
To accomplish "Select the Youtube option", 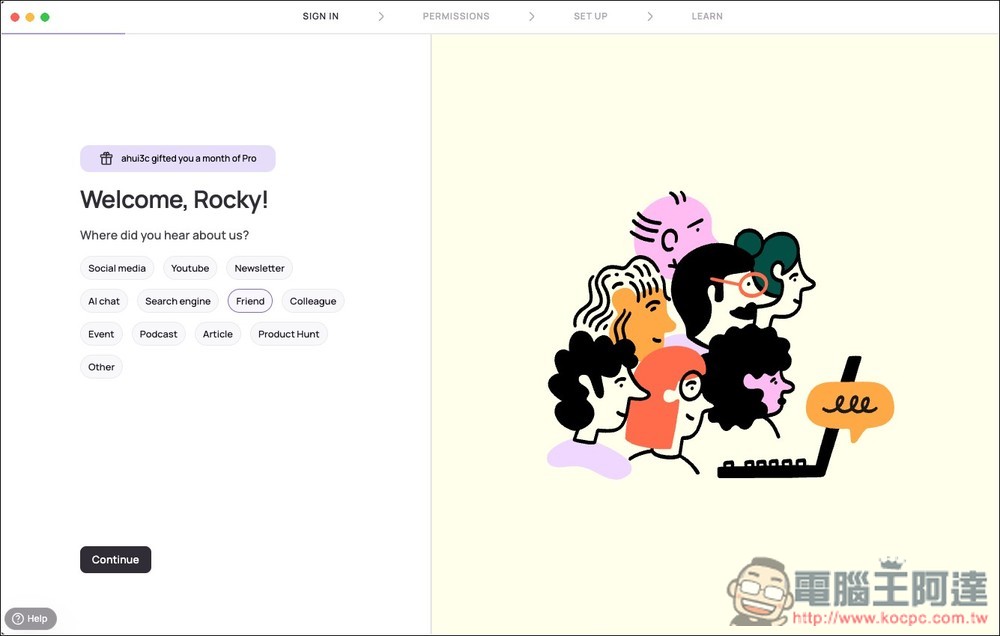I will 190,268.
